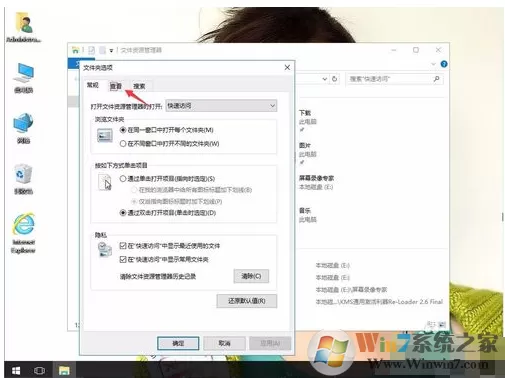Select the Internet Explorer desktop icon
The image size is (505, 378).
coord(23,233)
